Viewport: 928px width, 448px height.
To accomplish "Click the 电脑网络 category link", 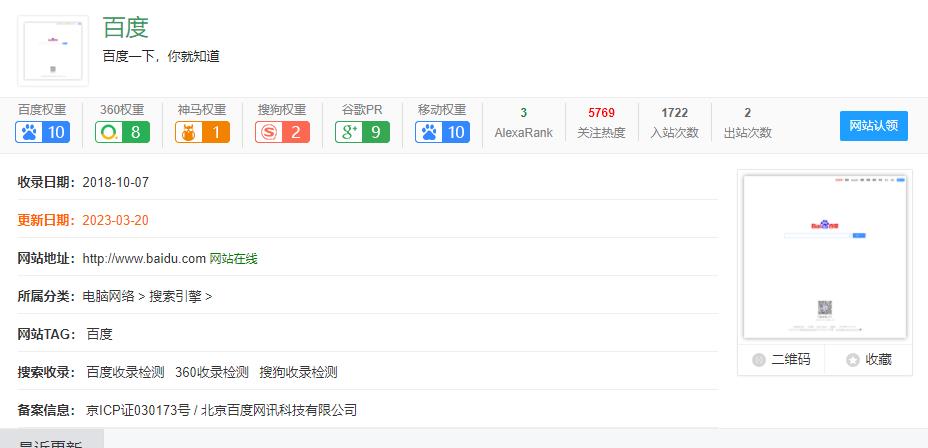I will coord(108,296).
